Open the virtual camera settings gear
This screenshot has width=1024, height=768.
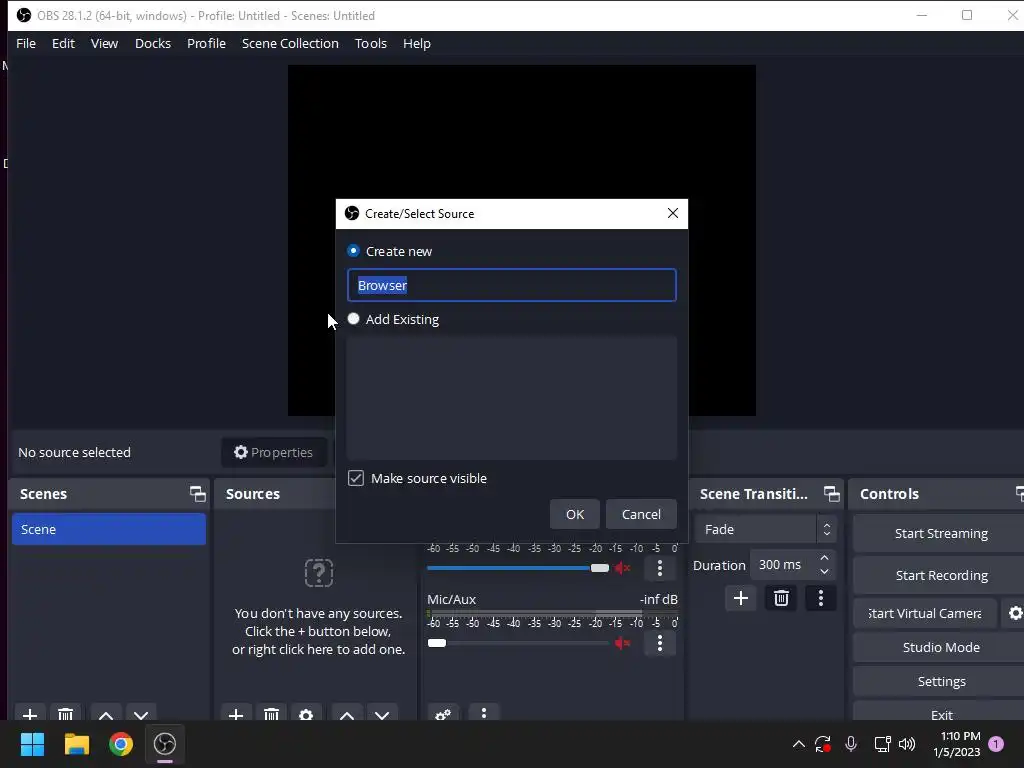click(x=1015, y=613)
